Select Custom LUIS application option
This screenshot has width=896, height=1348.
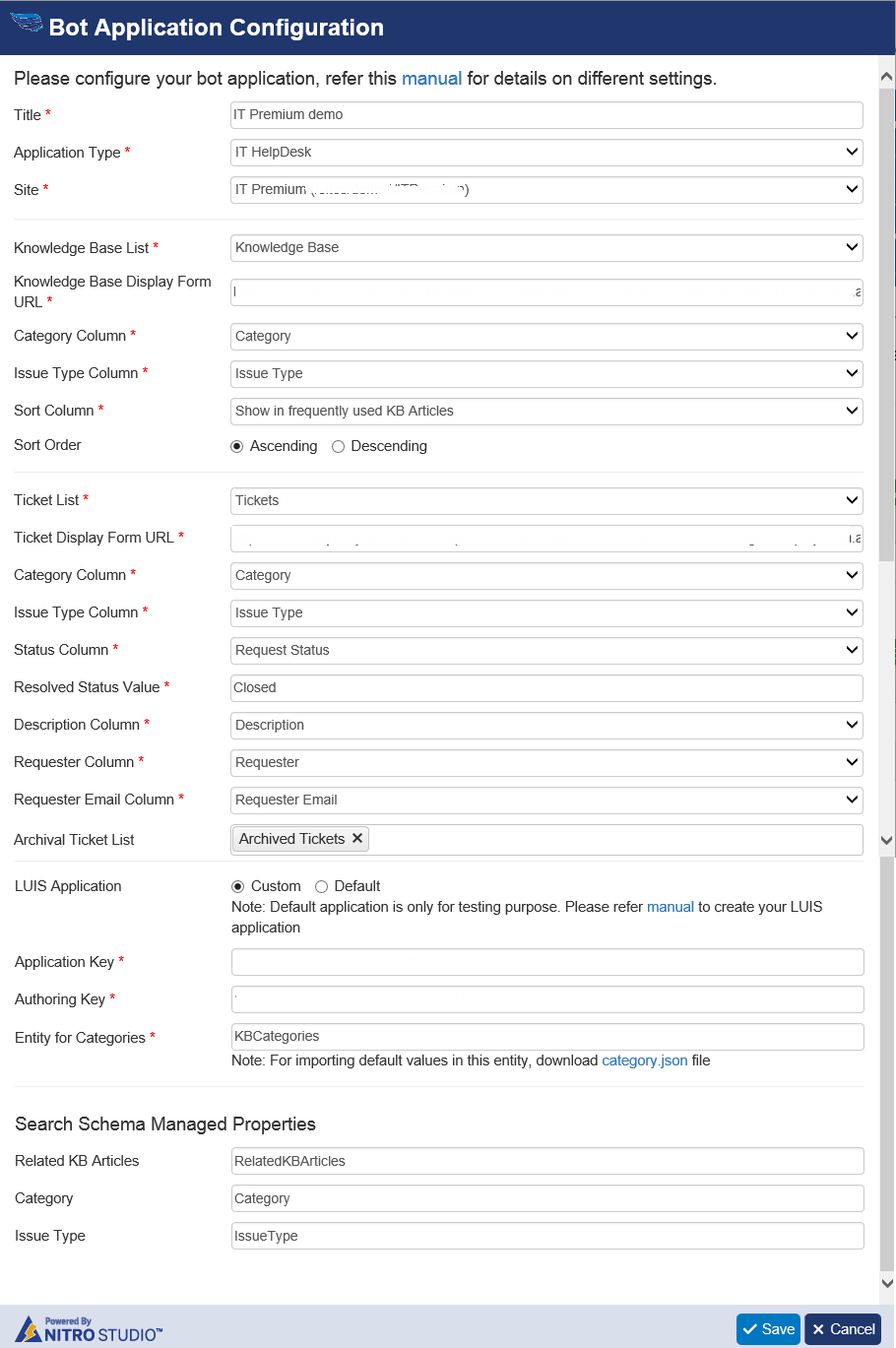237,886
